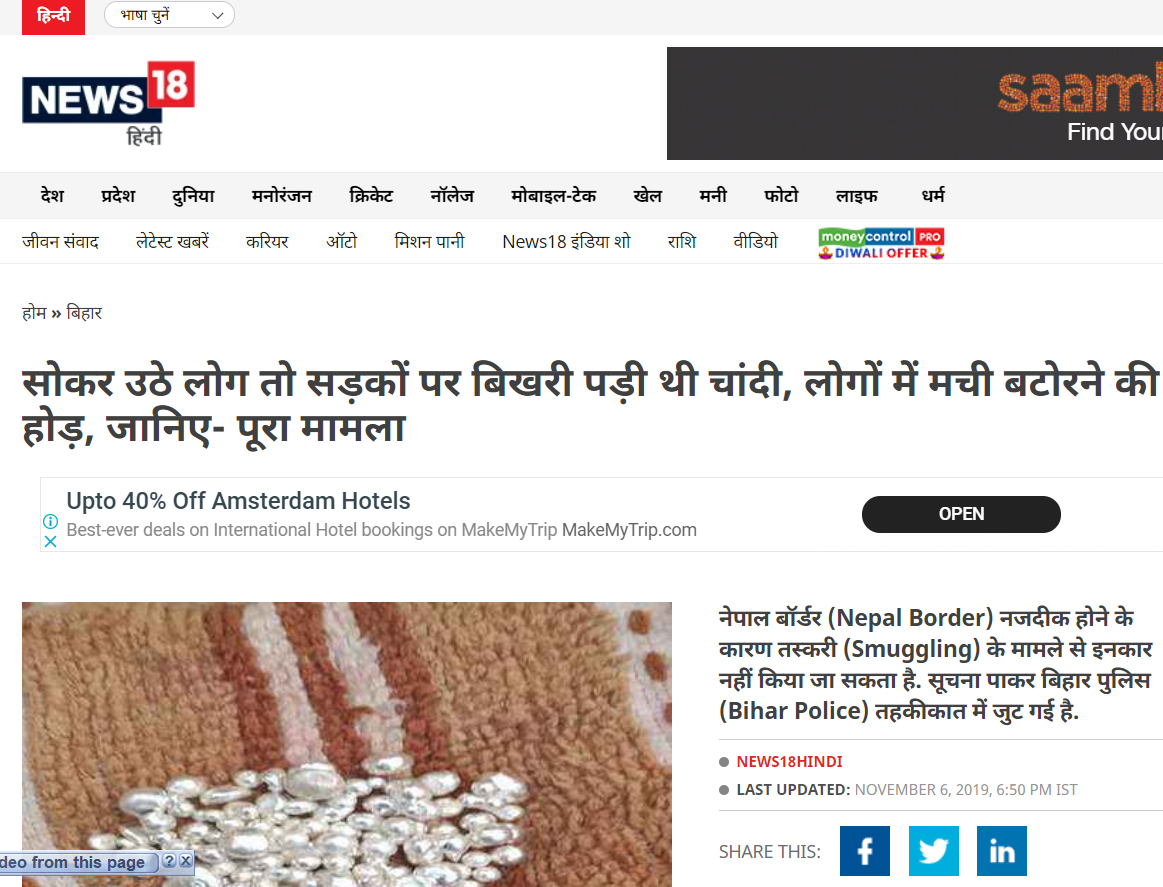
Task: Share the article on Facebook
Action: pyautogui.click(x=864, y=851)
